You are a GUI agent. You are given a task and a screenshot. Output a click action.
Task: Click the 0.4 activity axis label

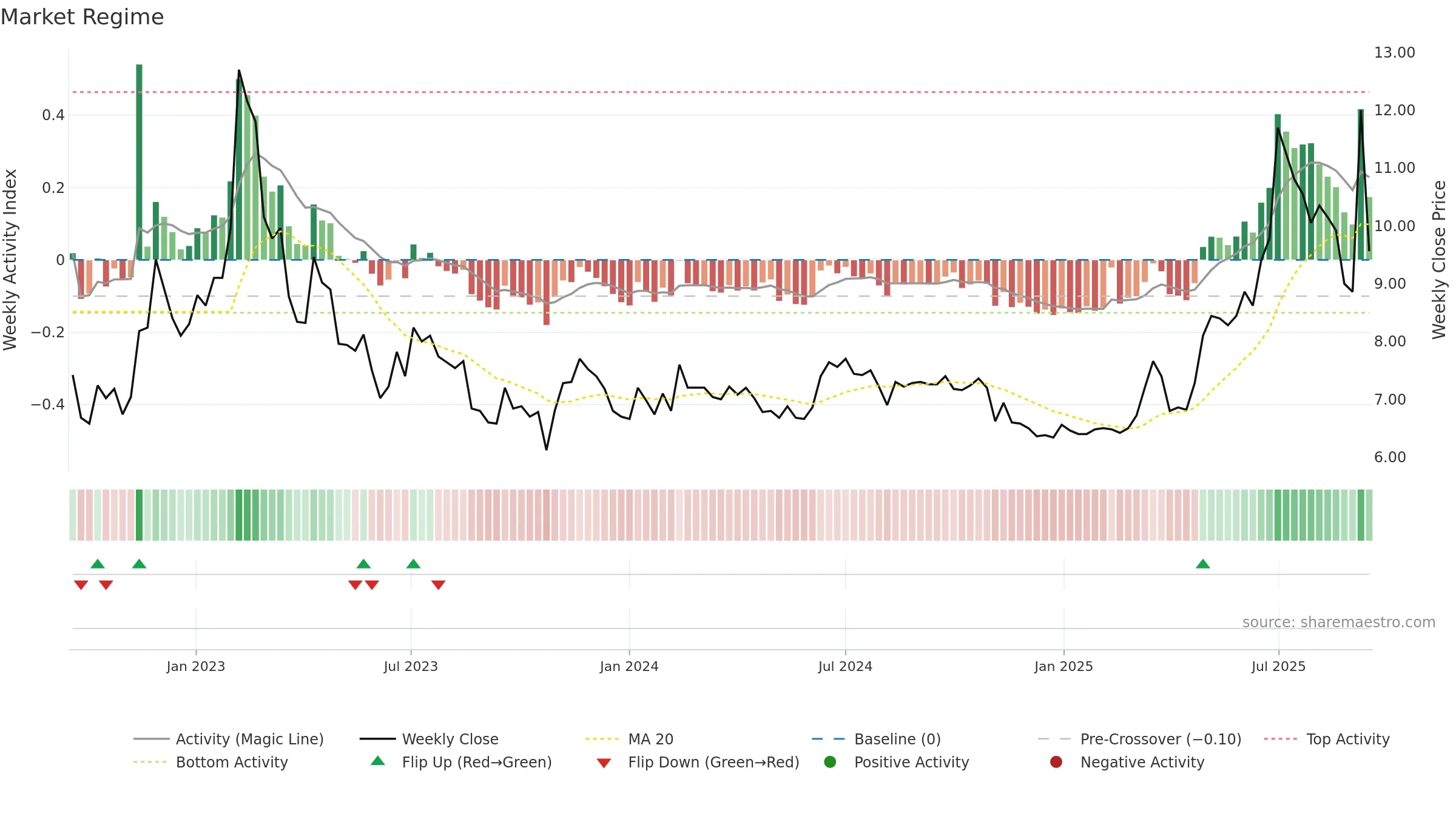tap(53, 115)
